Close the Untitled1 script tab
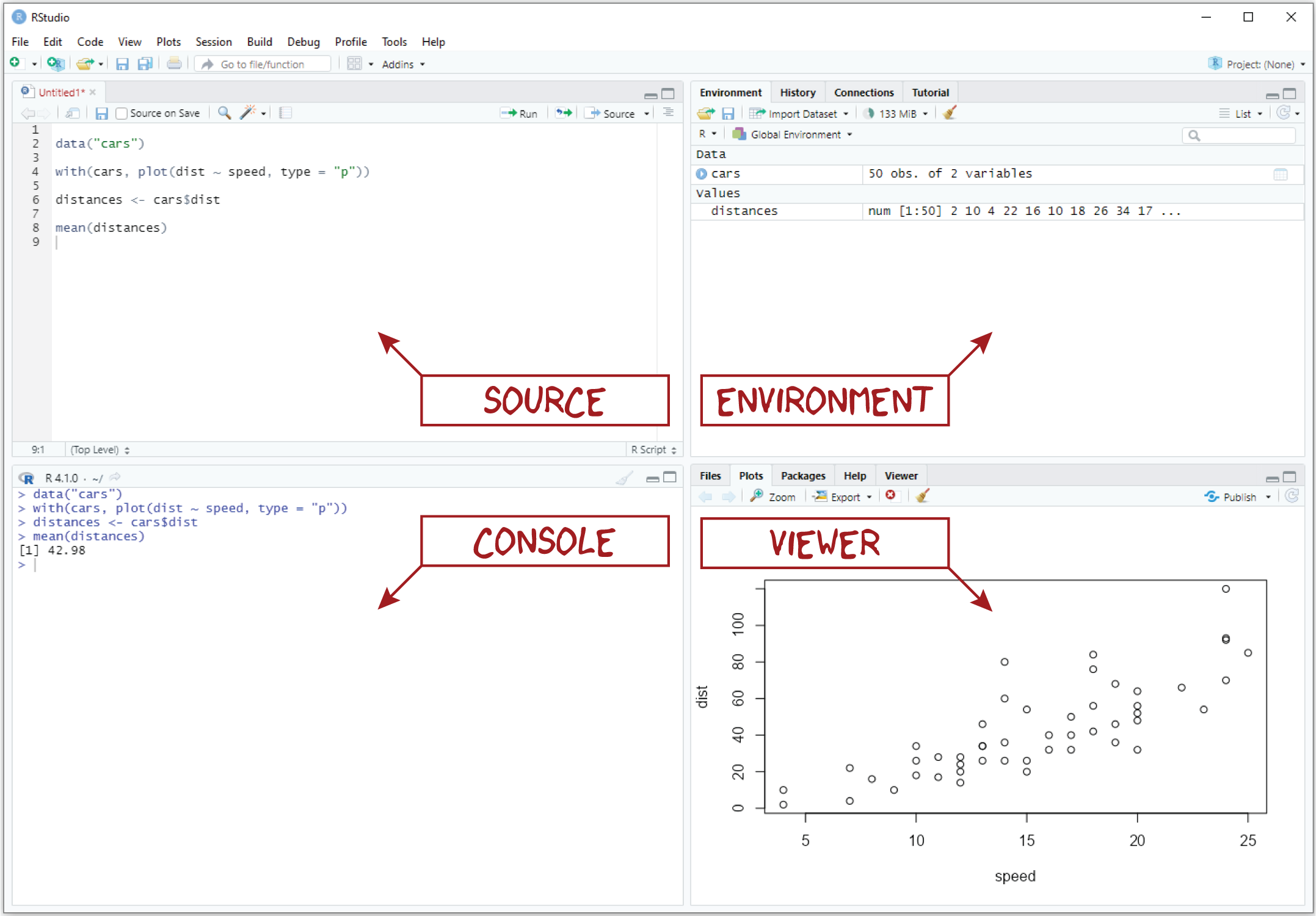This screenshot has height=916, width=1316. [93, 92]
